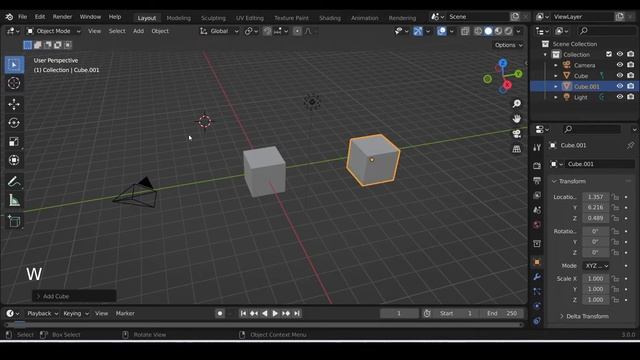Toggle viewport overlays

point(442,31)
